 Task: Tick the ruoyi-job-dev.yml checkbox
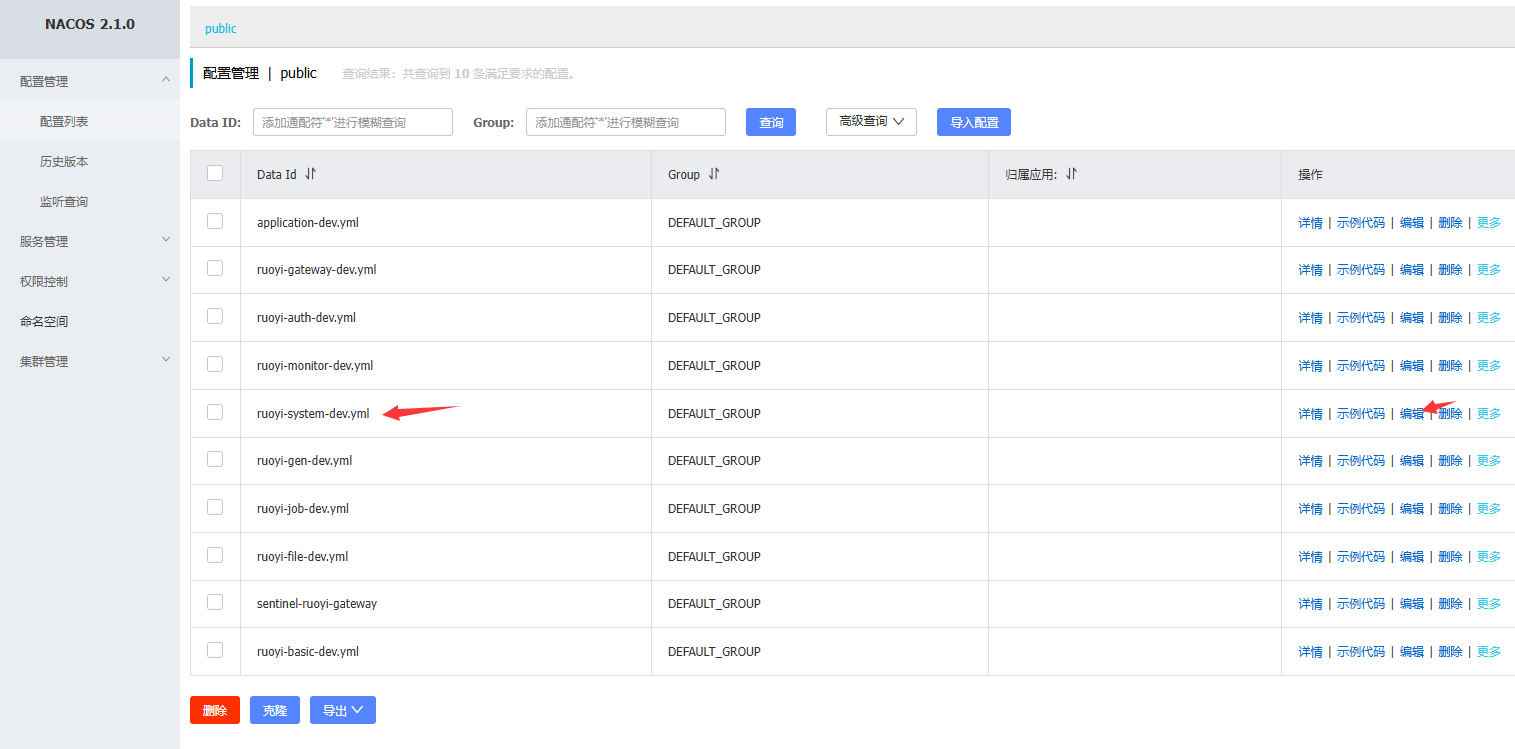(x=215, y=507)
